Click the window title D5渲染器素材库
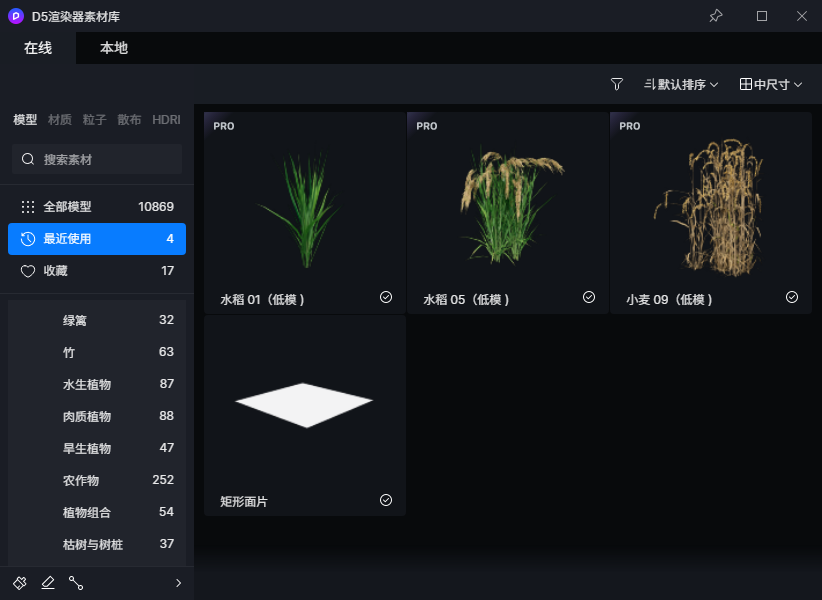This screenshot has width=822, height=600. click(x=76, y=17)
